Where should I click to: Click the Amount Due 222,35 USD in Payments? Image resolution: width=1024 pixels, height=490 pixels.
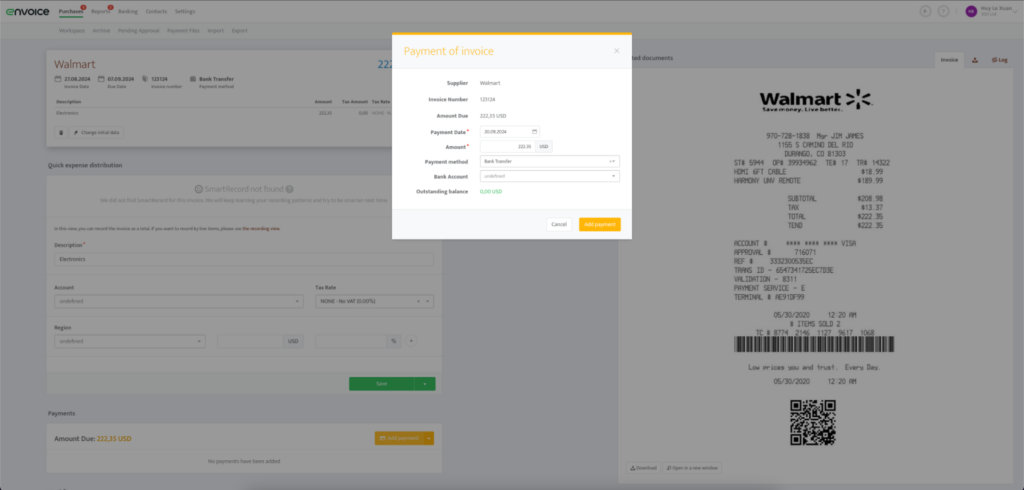tap(93, 438)
